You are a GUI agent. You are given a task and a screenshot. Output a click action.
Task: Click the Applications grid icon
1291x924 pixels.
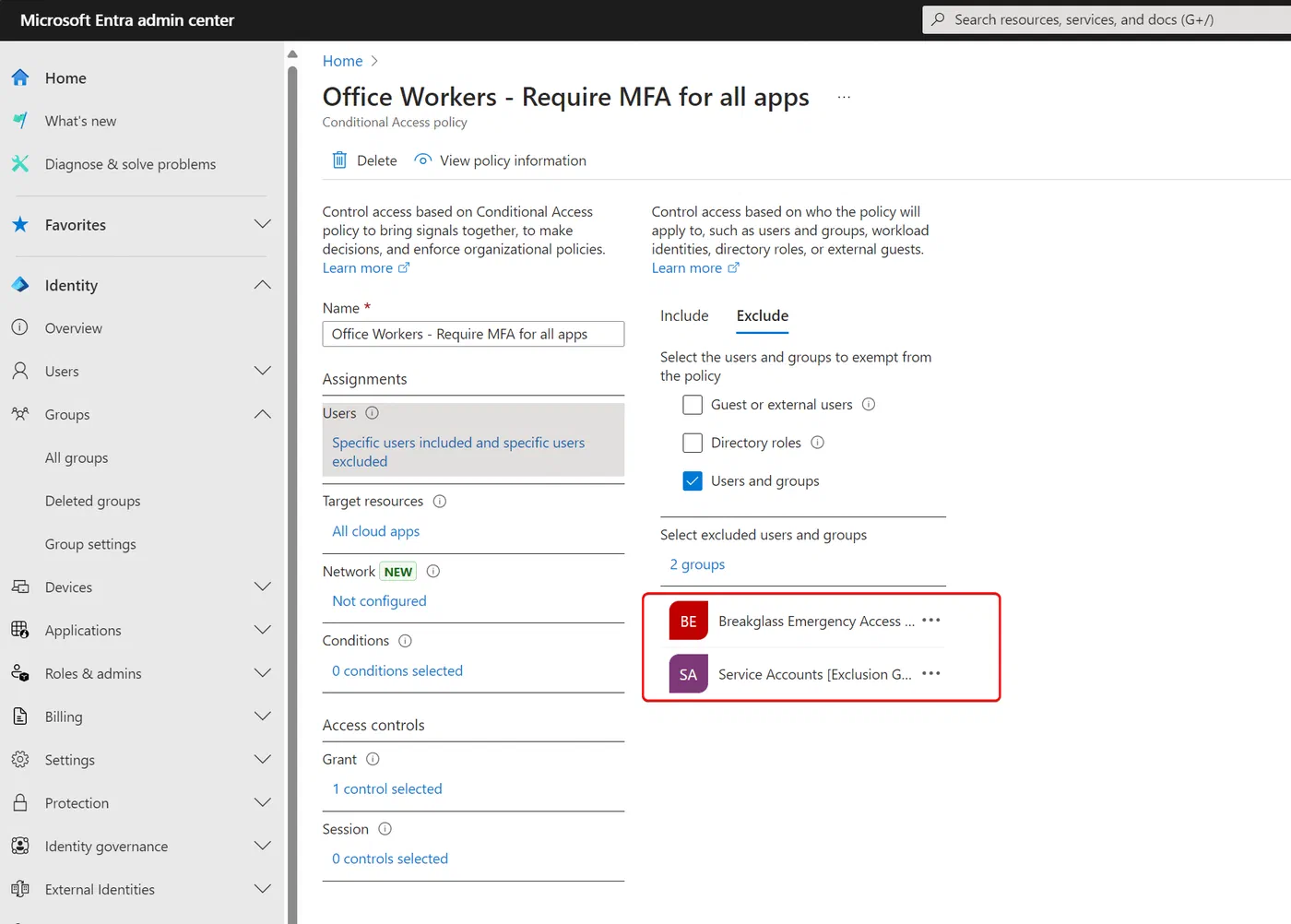(x=20, y=630)
